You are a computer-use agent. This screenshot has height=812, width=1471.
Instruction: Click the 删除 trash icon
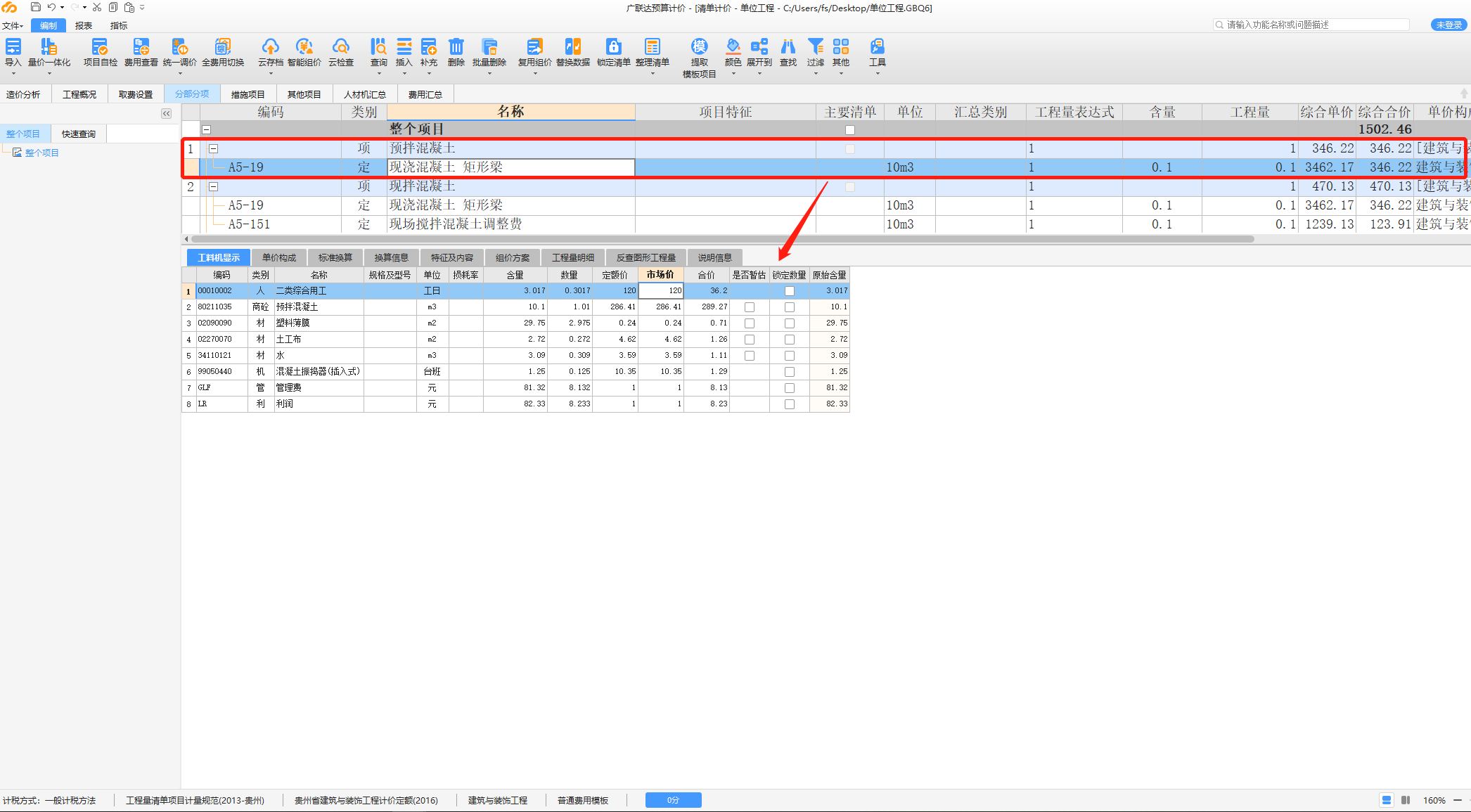click(456, 47)
